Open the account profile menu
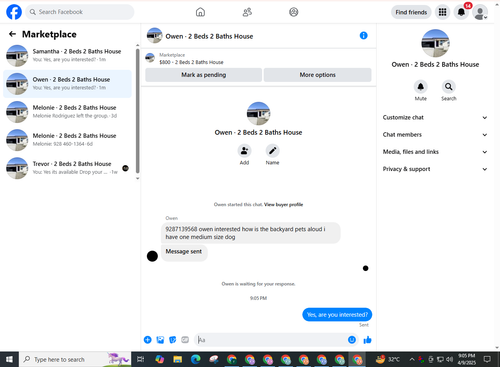Image resolution: width=500 pixels, height=367 pixels. click(x=480, y=12)
